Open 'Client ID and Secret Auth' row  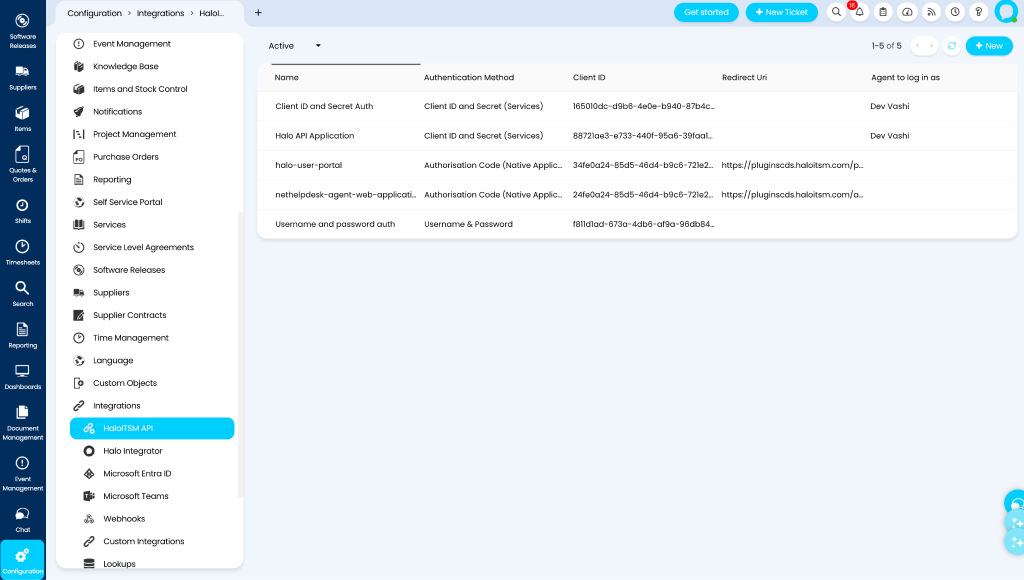point(637,106)
